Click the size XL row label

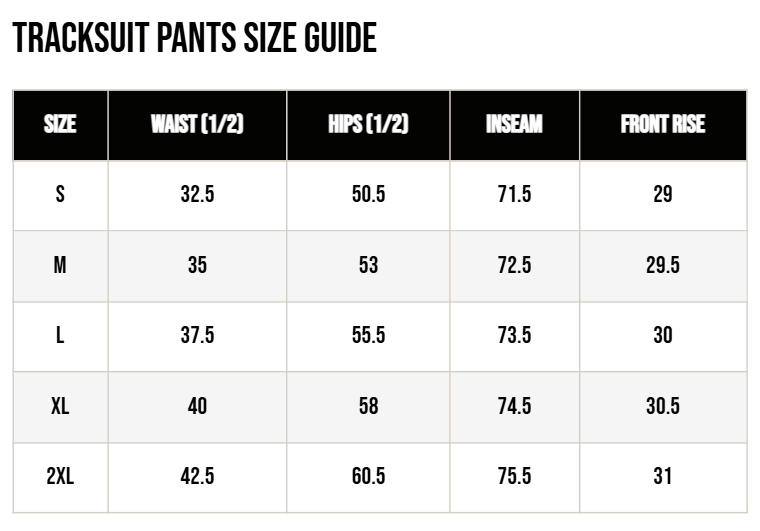click(60, 406)
